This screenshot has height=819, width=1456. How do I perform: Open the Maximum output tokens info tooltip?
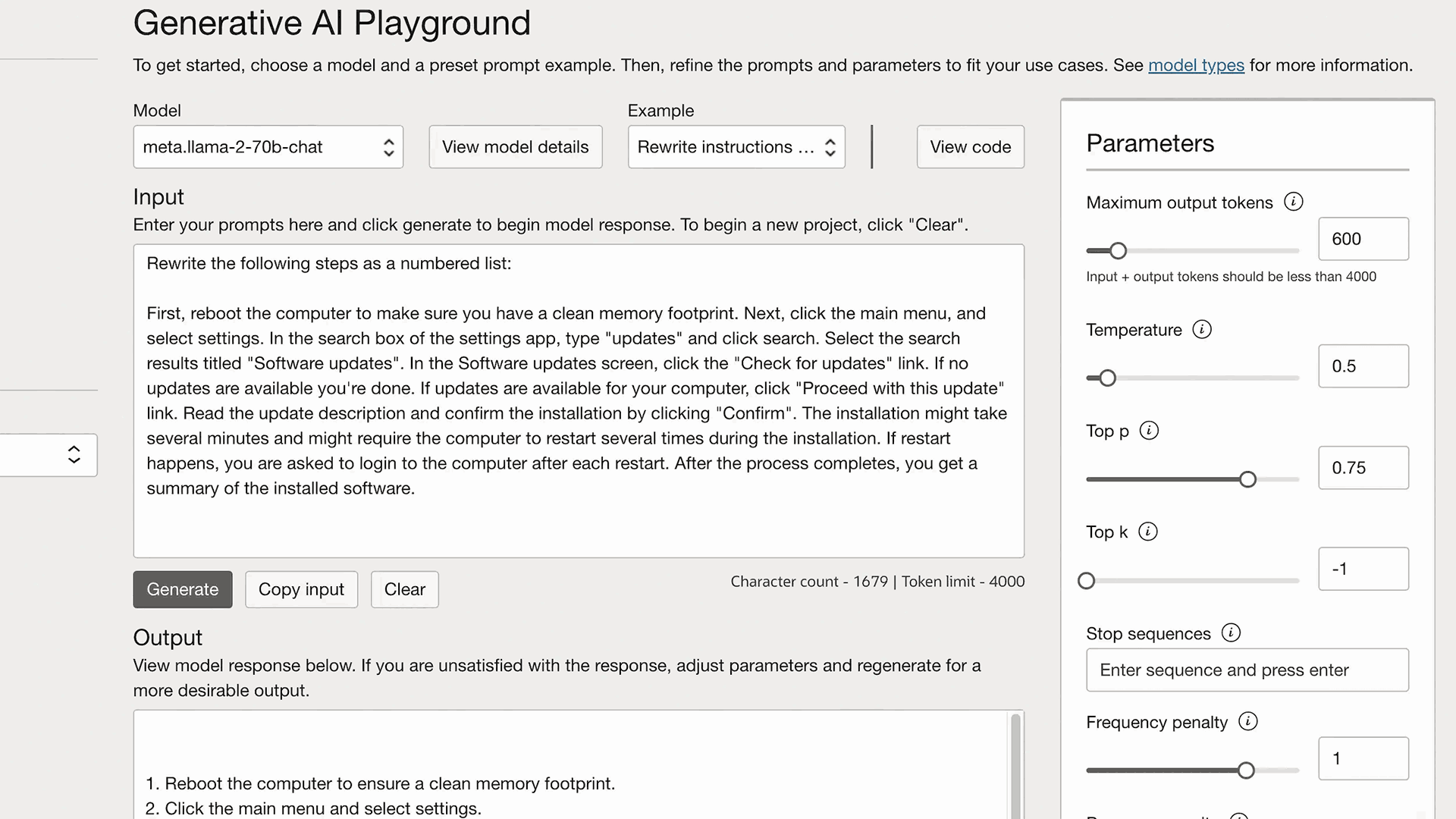tap(1294, 202)
